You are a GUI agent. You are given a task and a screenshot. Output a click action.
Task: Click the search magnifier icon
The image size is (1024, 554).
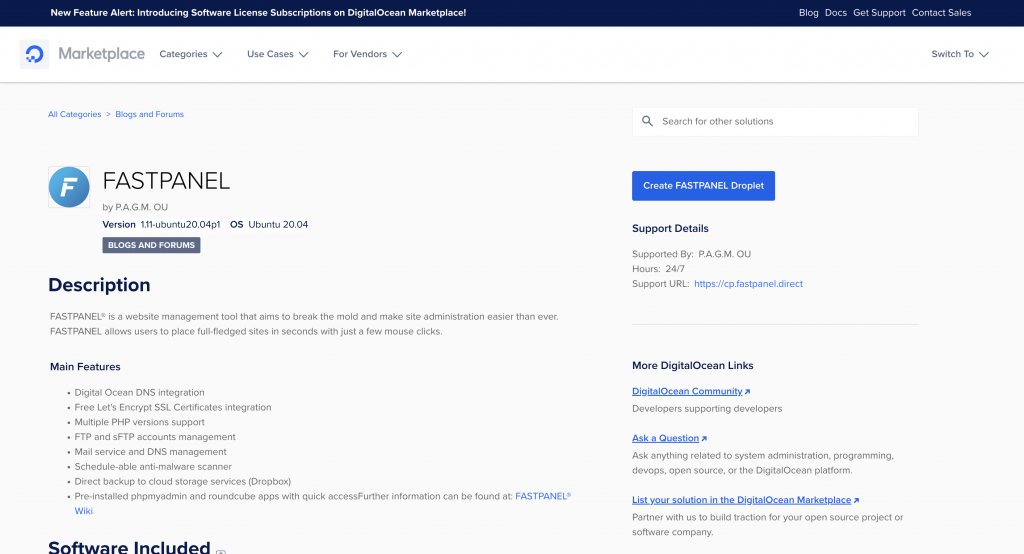pos(648,121)
